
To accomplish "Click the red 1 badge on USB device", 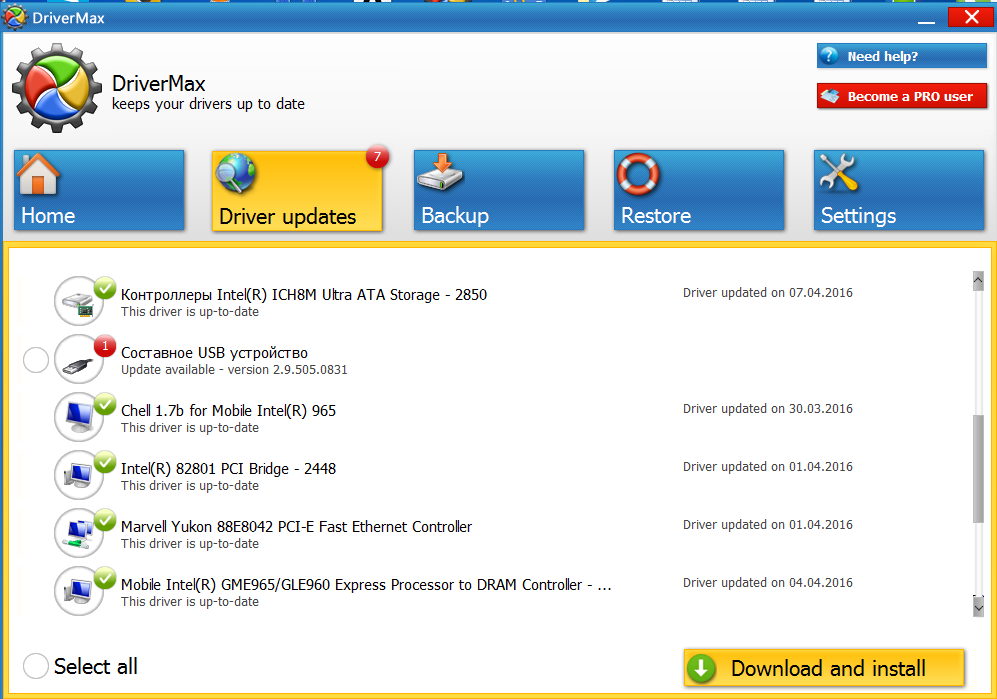I will (105, 346).
